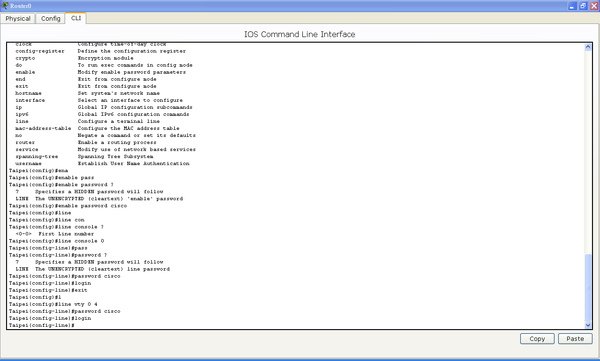Click the 'line vty 0 4' command line
The height and width of the screenshot is (361, 600).
pyautogui.click(x=53, y=304)
